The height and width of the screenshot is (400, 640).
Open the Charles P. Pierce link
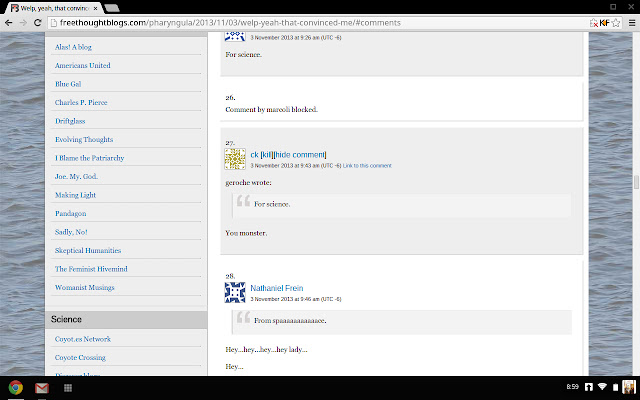(81, 102)
